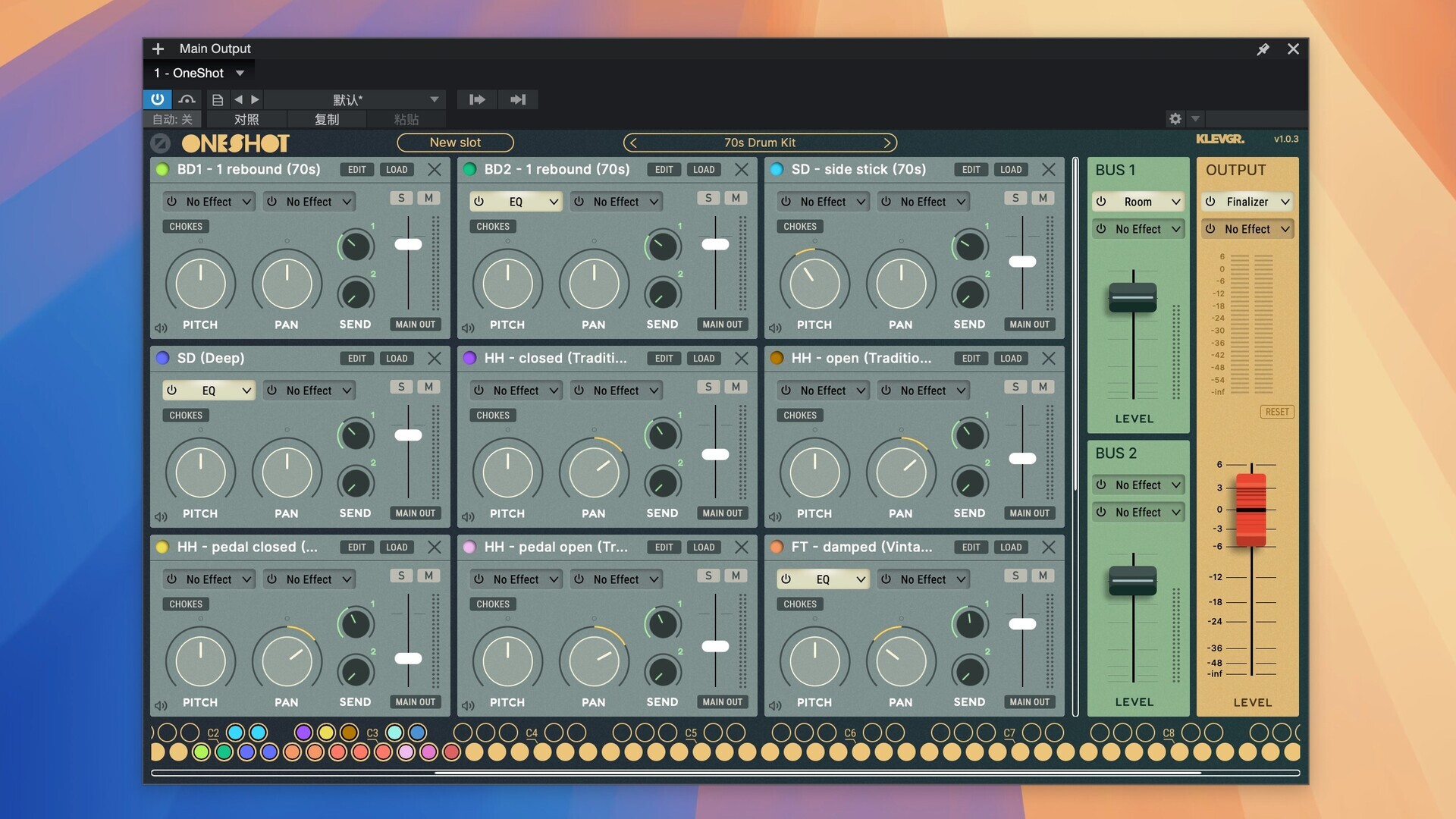The height and width of the screenshot is (819, 1456).
Task: Open the BD2 EQ effect dropdown
Action: 516,202
